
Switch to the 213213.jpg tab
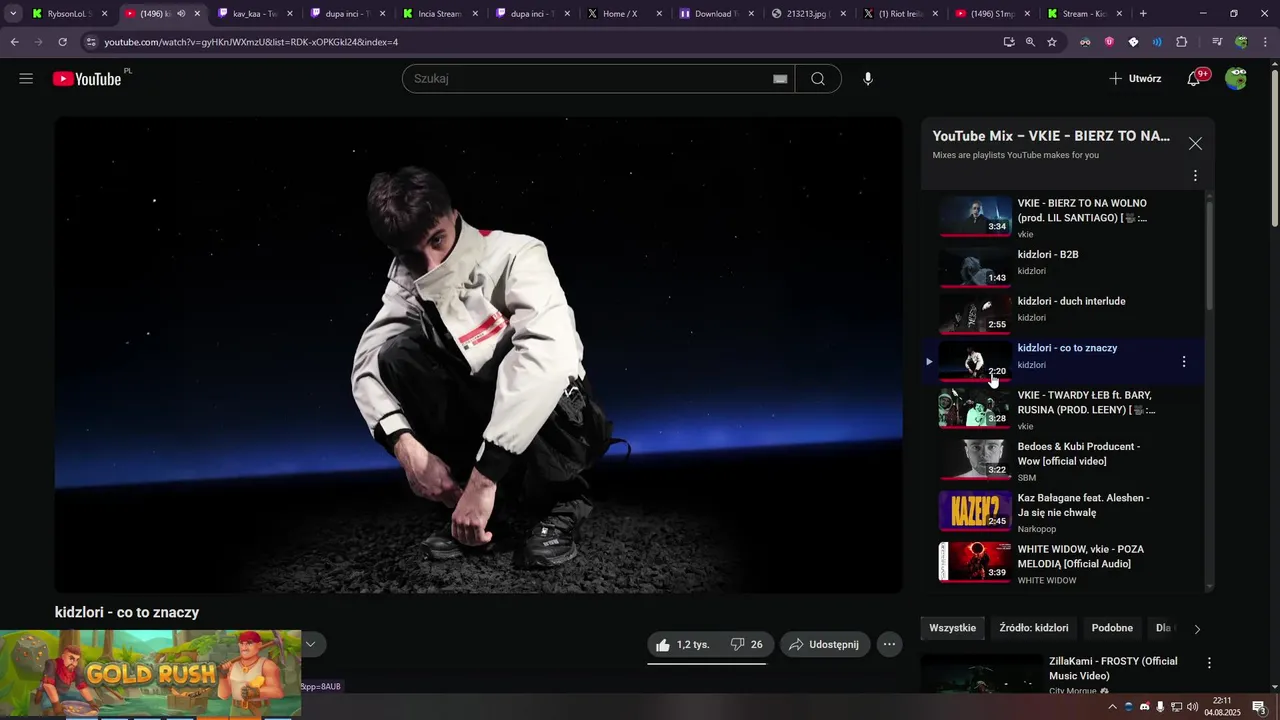point(809,14)
